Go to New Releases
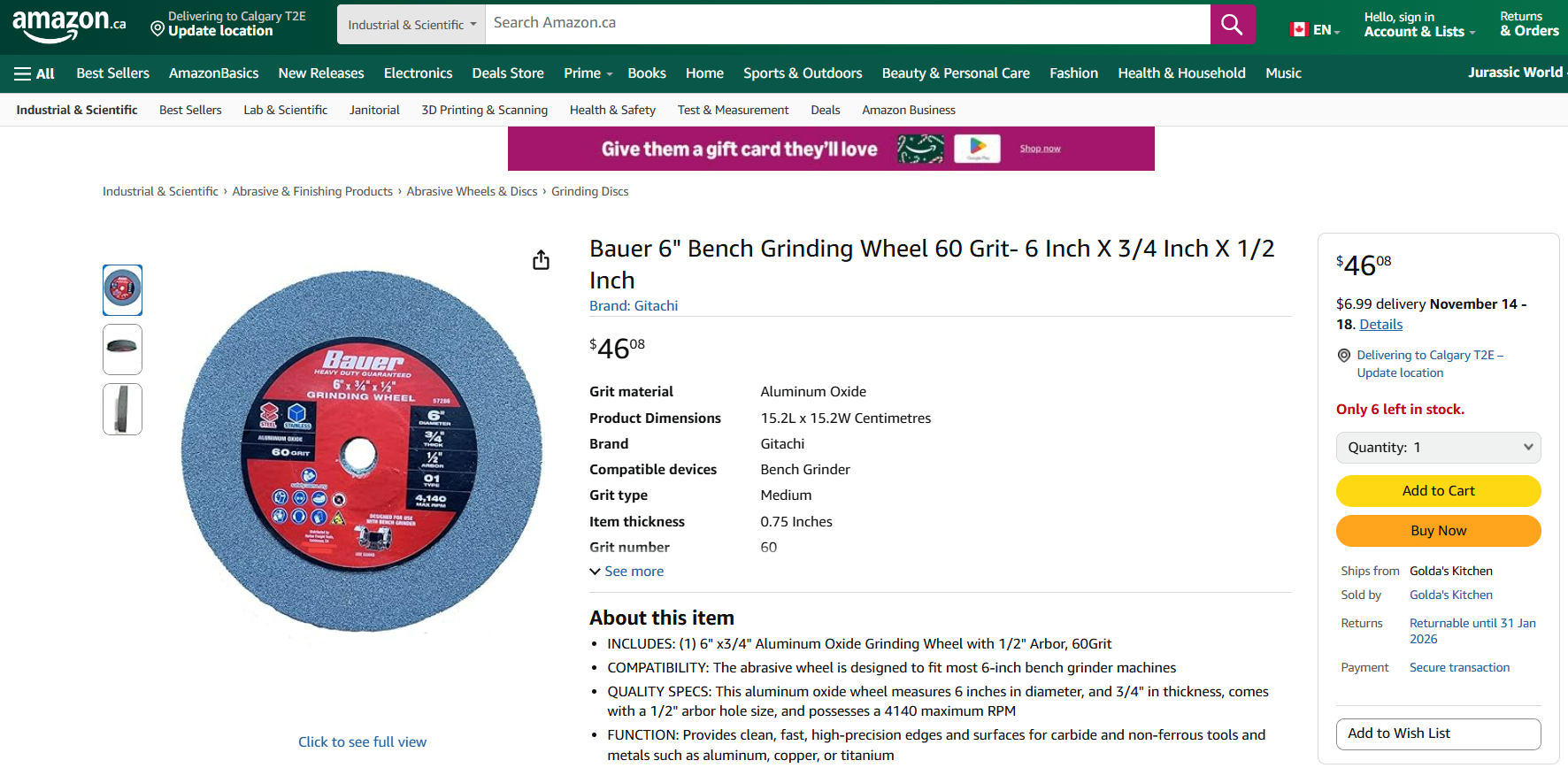This screenshot has width=1568, height=768. click(321, 73)
